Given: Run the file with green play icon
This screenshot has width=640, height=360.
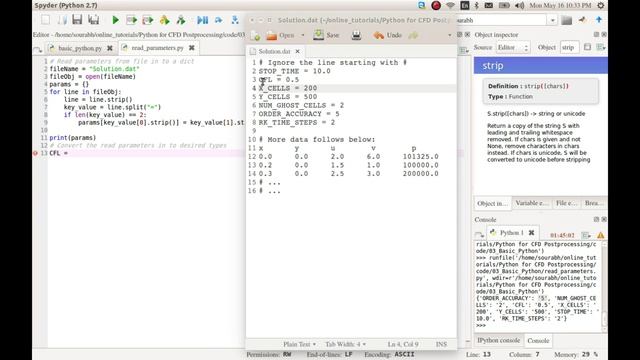Looking at the screenshot, I should tap(116, 20).
